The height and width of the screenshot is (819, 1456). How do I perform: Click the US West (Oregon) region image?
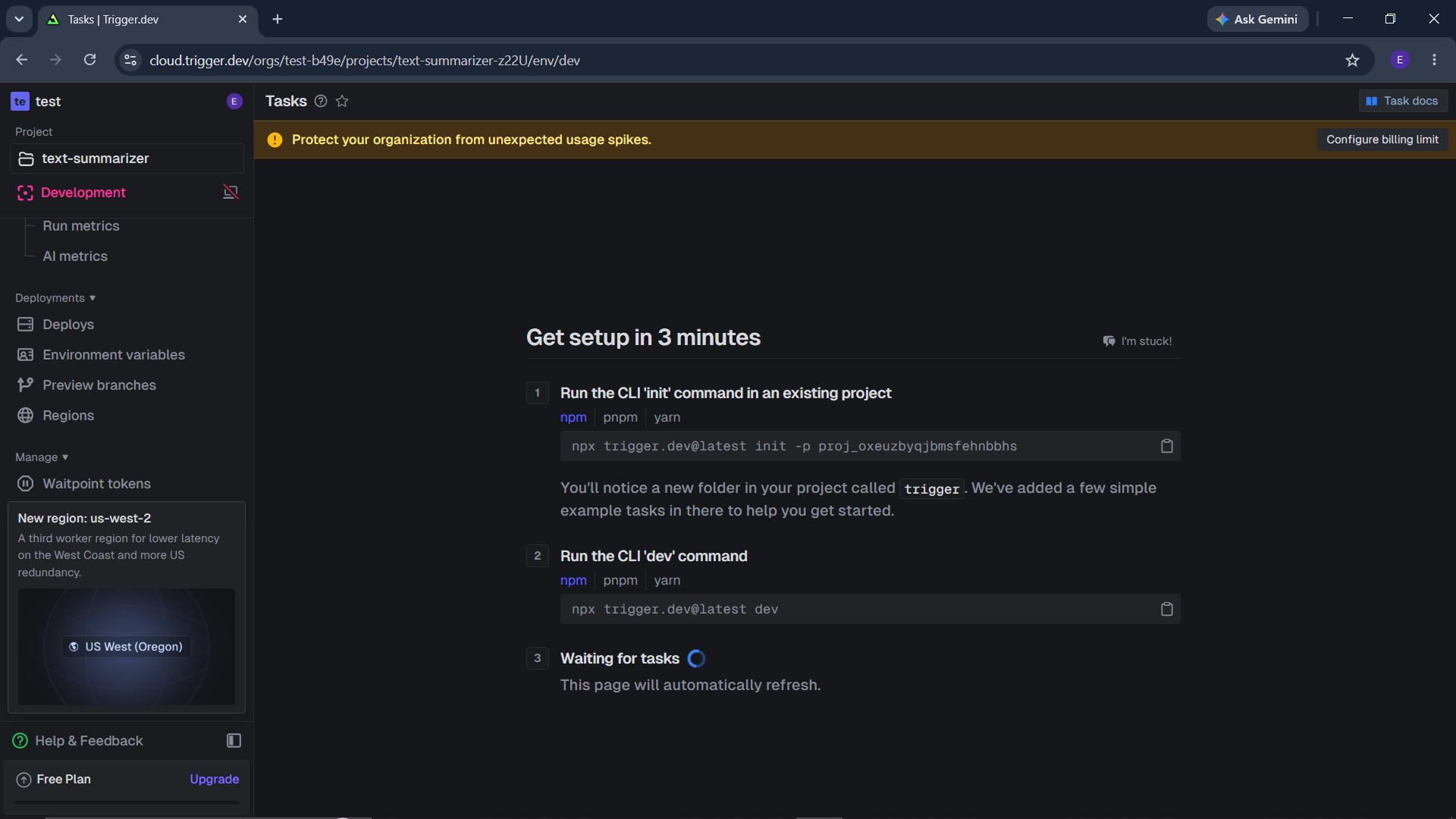[127, 647]
